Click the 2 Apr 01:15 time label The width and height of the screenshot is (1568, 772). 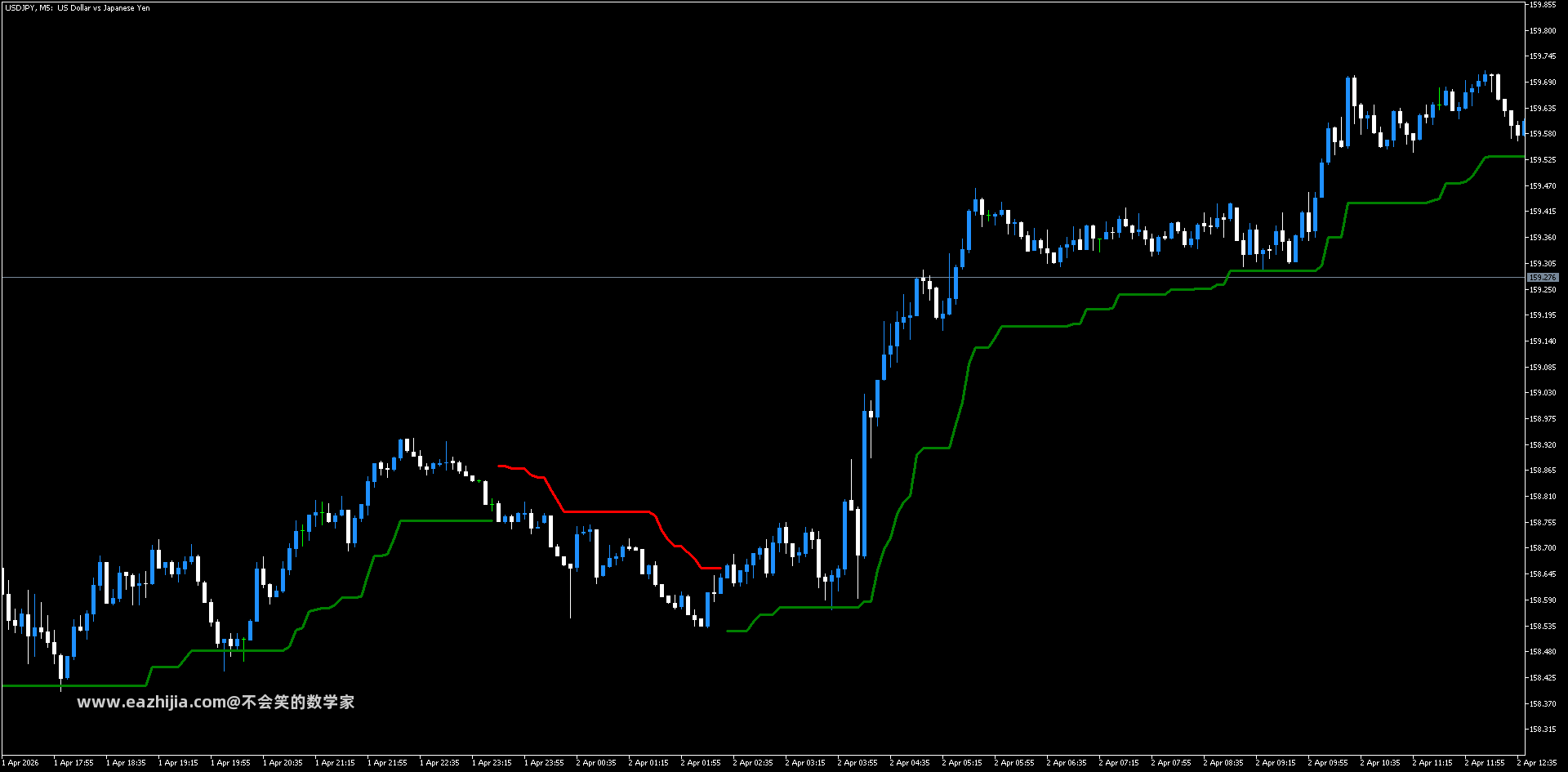[648, 763]
